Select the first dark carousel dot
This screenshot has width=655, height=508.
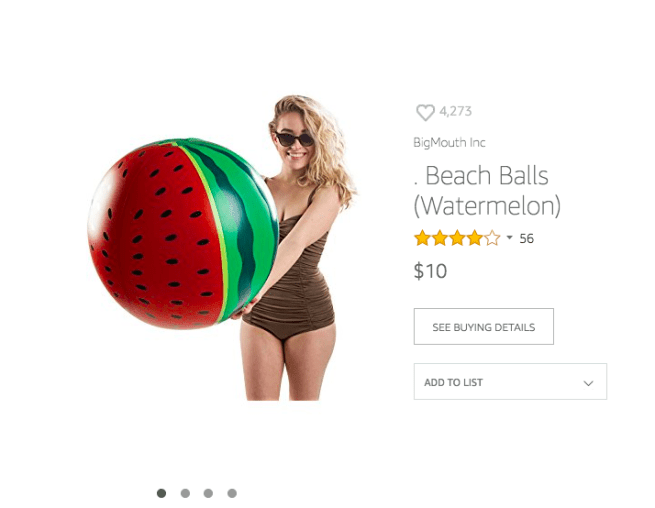coord(161,493)
